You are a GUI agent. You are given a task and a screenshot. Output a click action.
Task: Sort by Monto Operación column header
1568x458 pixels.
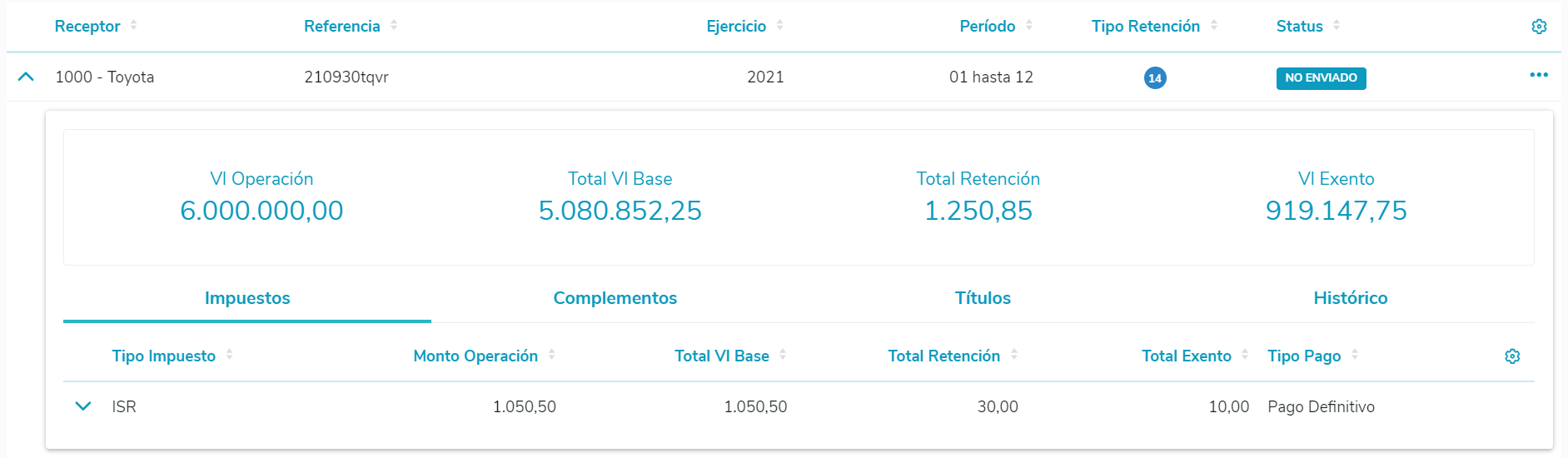click(475, 356)
